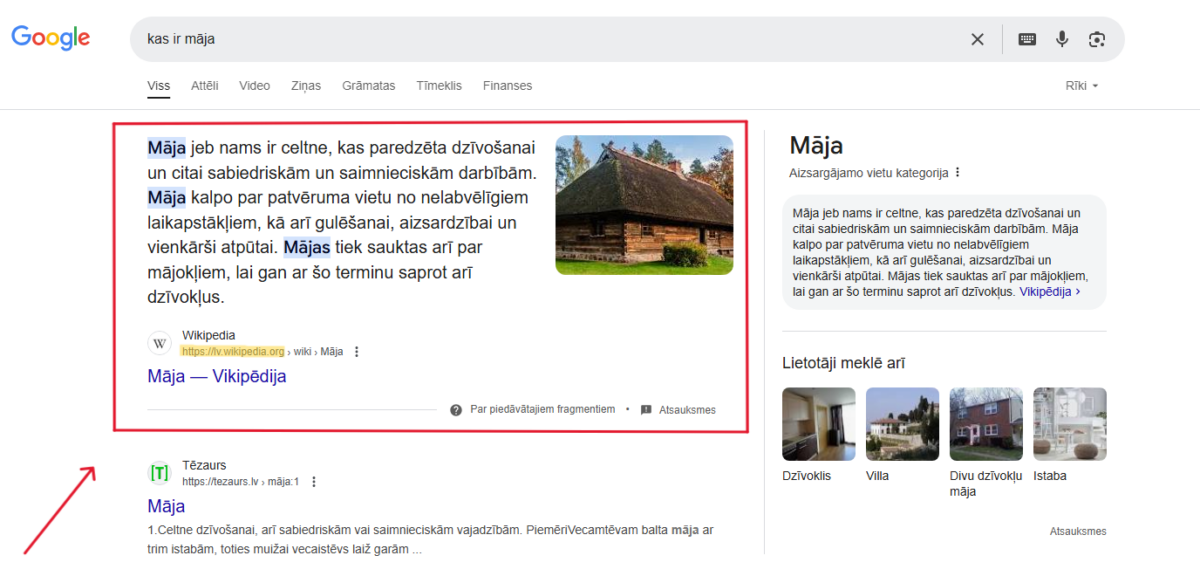Viewport: 1200px width, 576px height.
Task: Clear the search query with the X icon
Action: (x=977, y=39)
